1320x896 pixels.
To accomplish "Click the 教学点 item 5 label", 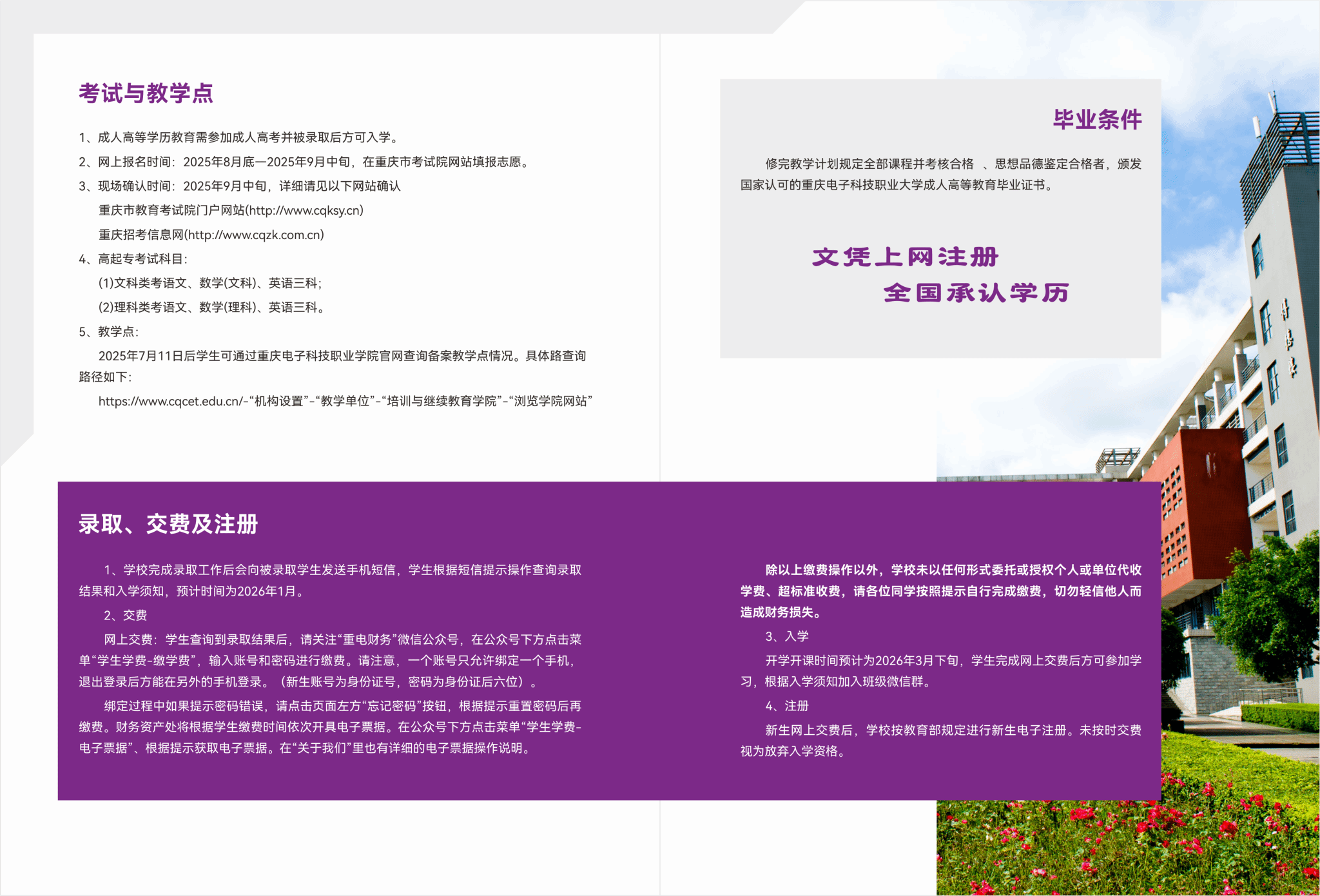I will (x=108, y=332).
